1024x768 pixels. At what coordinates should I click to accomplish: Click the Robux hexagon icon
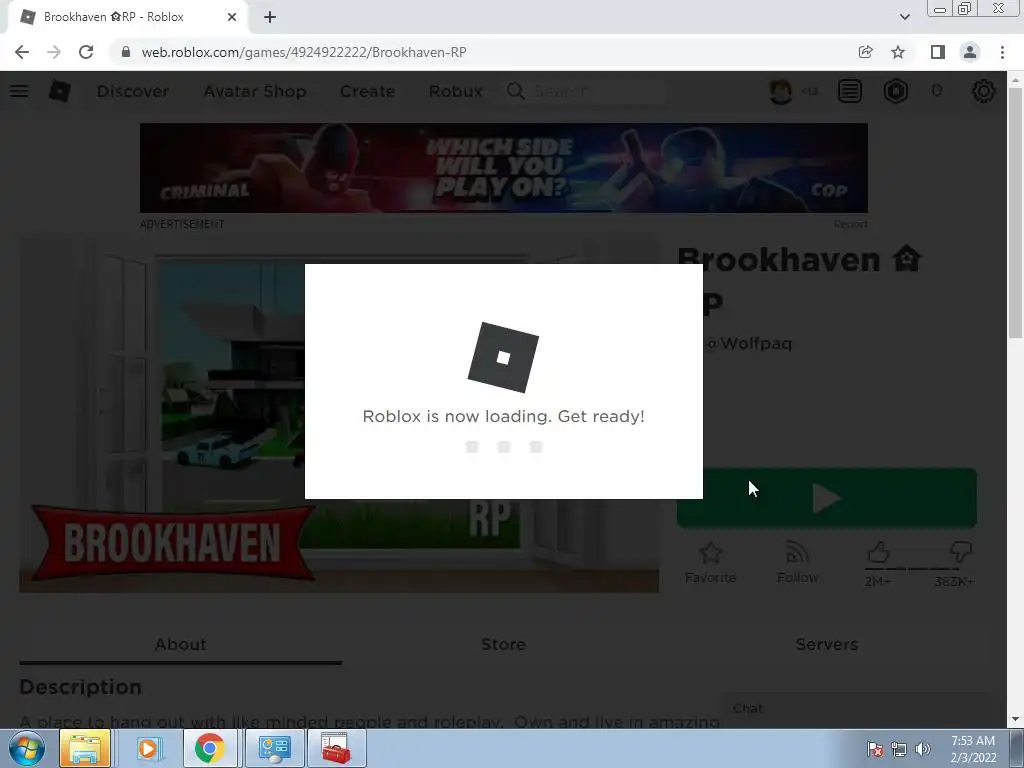896,91
